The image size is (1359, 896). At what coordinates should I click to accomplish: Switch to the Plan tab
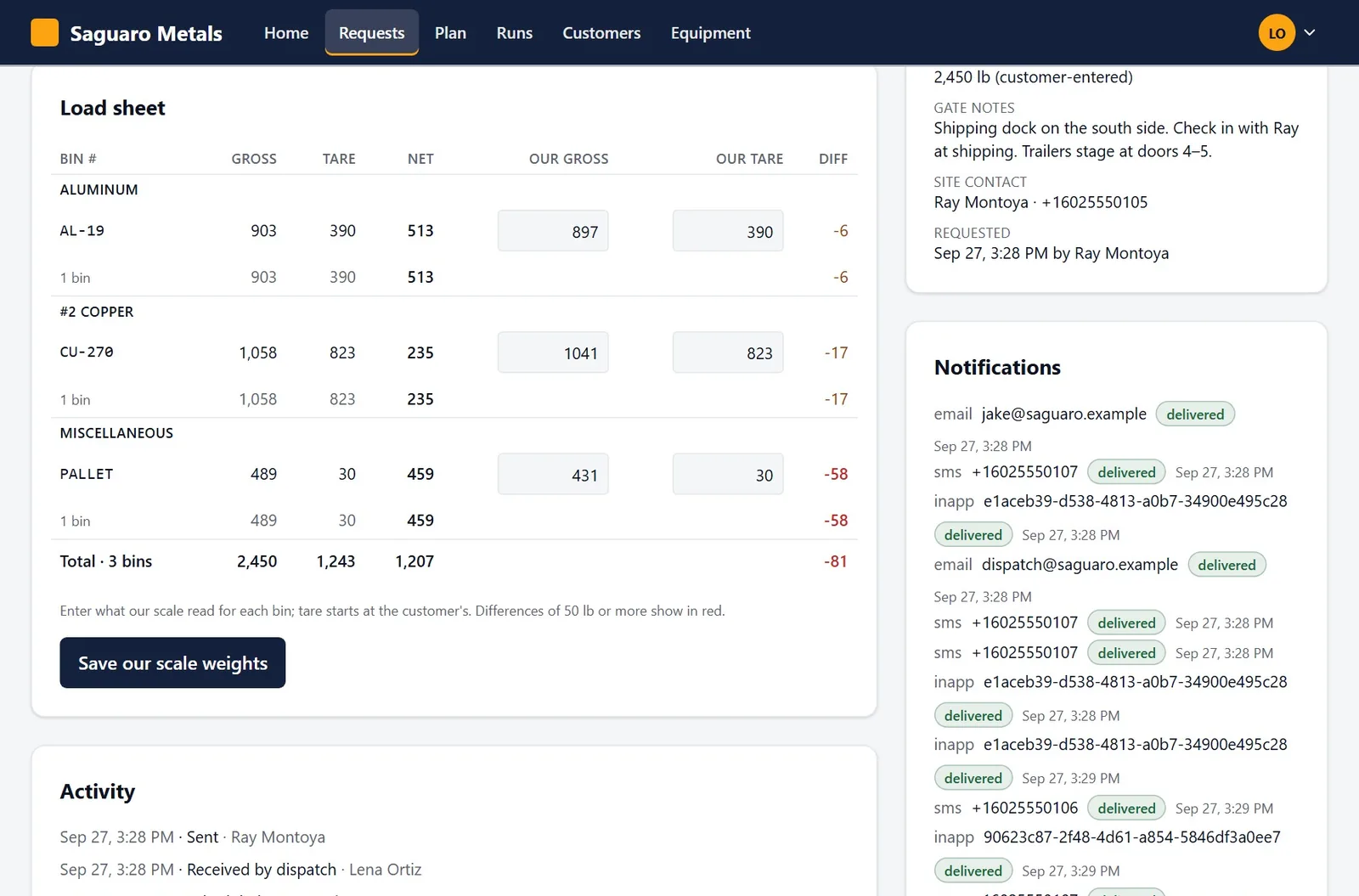tap(450, 33)
